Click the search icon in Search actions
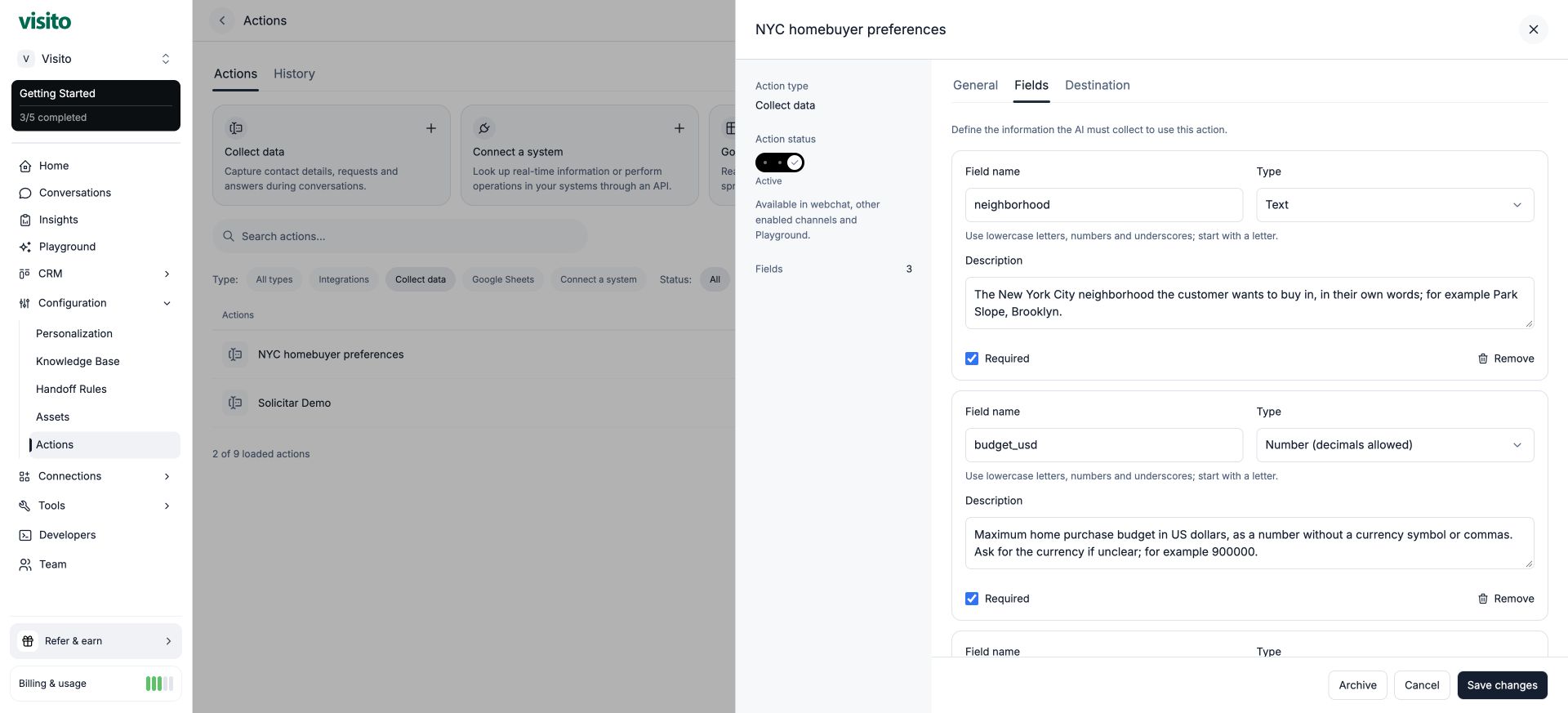The width and height of the screenshot is (1568, 713). (x=229, y=236)
